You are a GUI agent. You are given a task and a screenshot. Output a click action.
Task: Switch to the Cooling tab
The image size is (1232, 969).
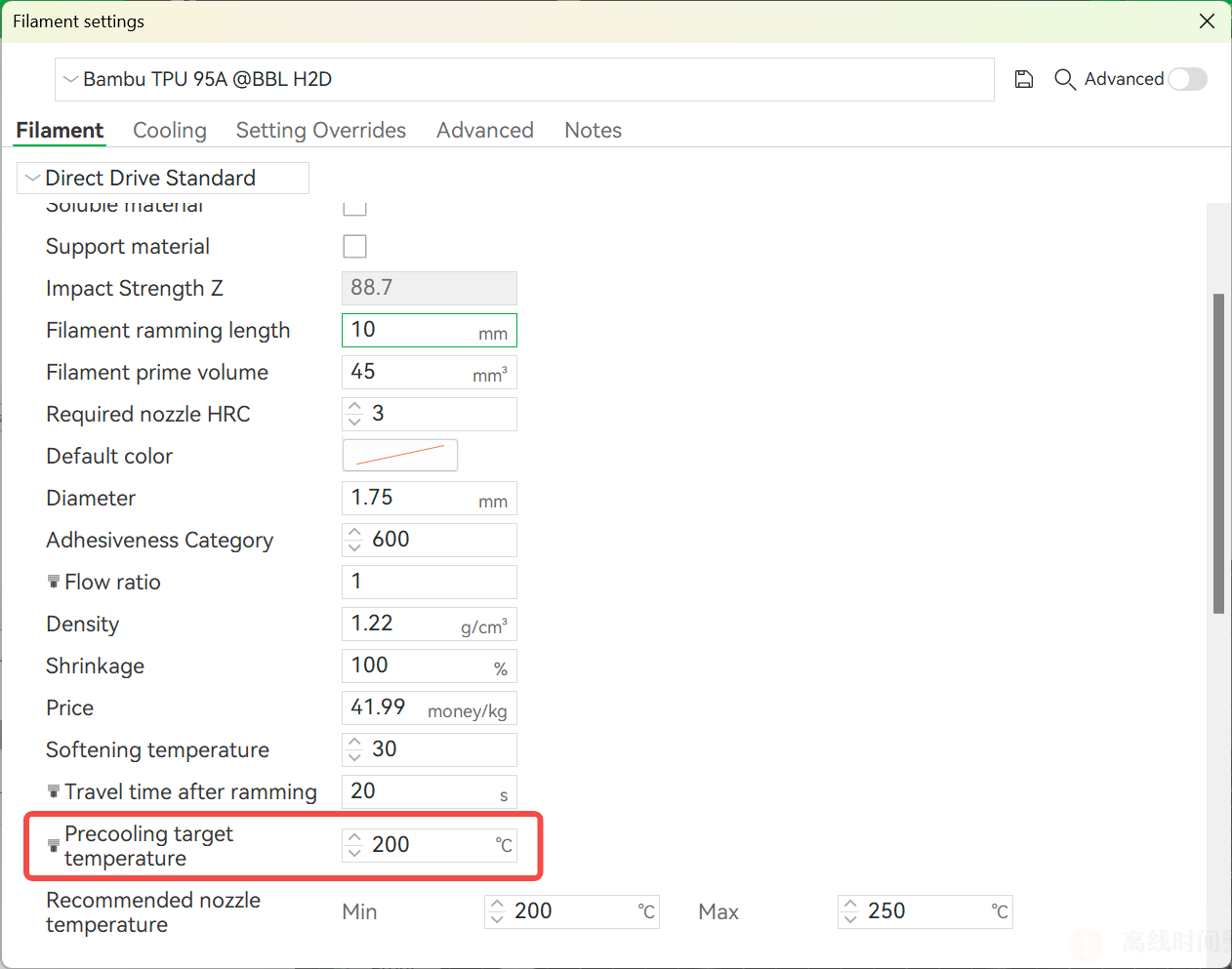pos(170,130)
